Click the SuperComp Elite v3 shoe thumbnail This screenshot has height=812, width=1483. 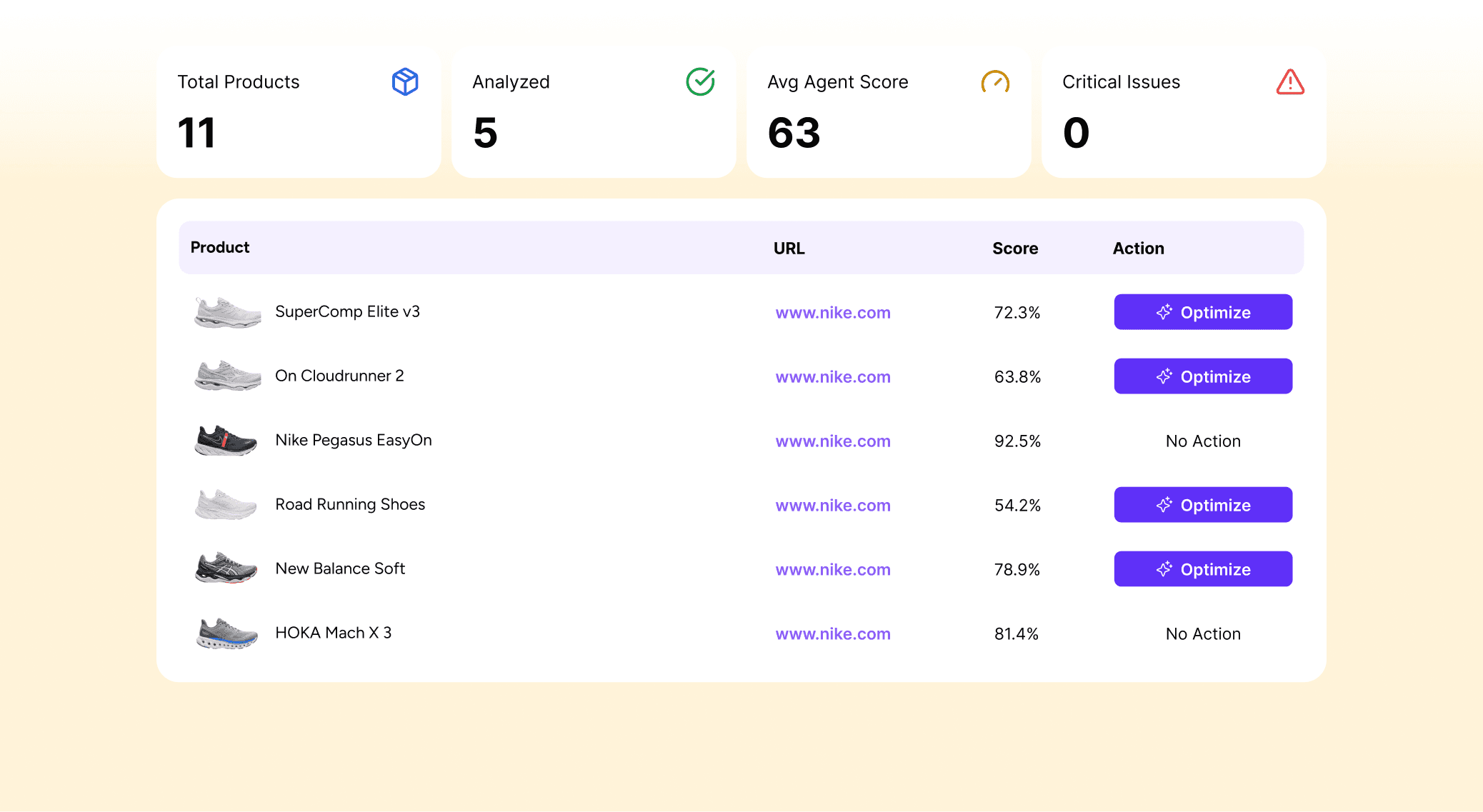coord(227,312)
